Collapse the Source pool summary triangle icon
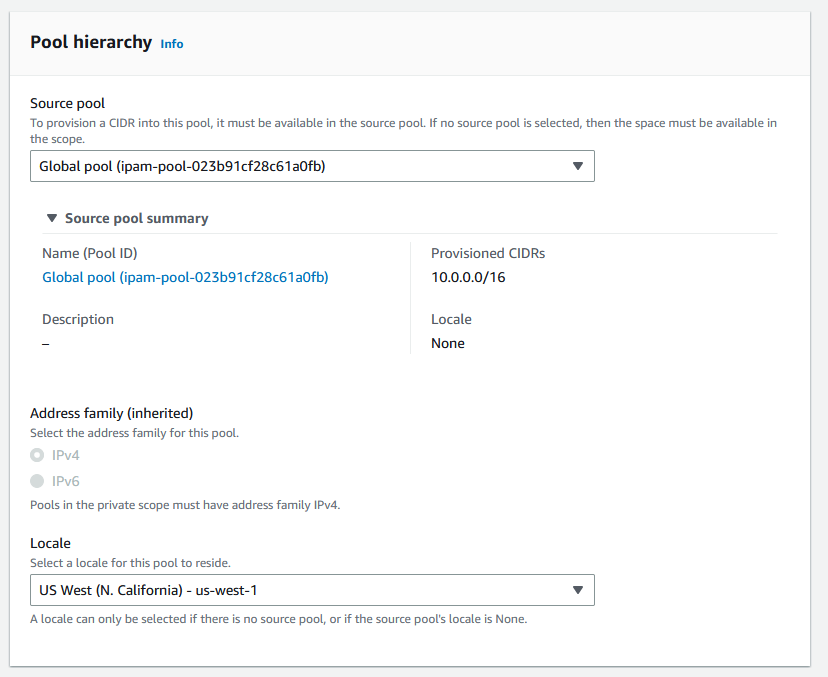The height and width of the screenshot is (677, 828). pos(52,218)
